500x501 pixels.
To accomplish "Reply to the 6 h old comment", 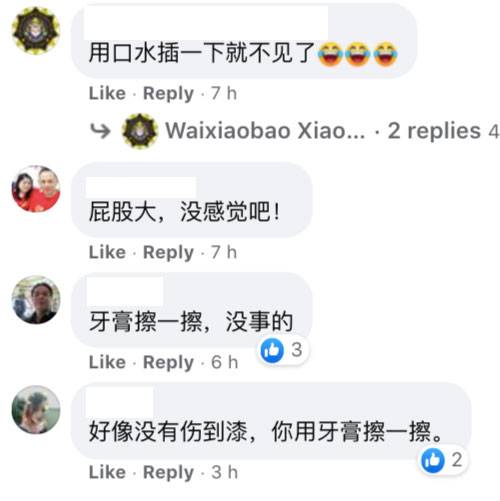I will [168, 362].
